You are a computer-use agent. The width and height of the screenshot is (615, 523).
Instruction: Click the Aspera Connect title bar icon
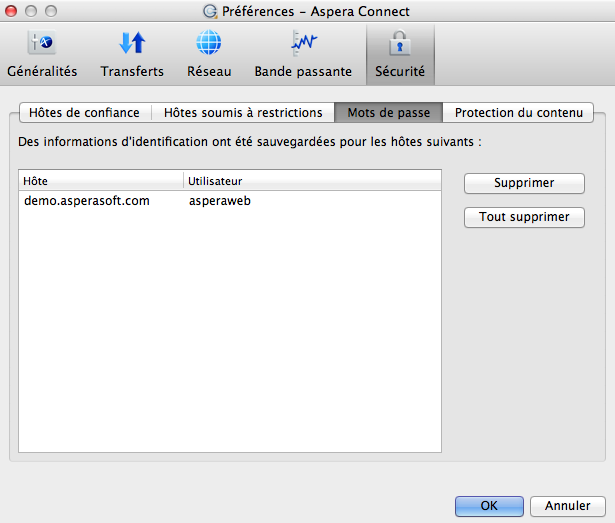pyautogui.click(x=210, y=11)
